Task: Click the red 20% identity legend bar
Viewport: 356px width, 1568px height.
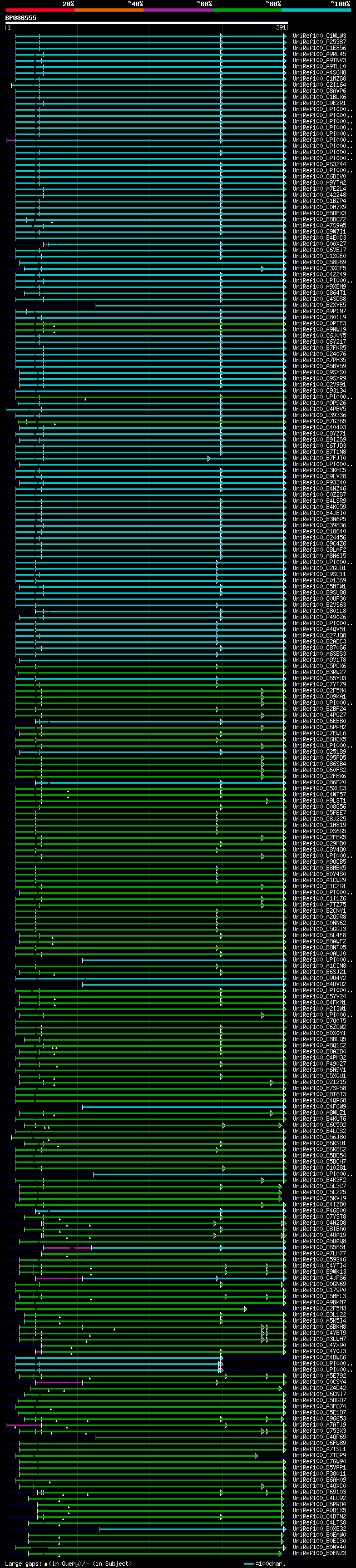Action: pos(39,11)
